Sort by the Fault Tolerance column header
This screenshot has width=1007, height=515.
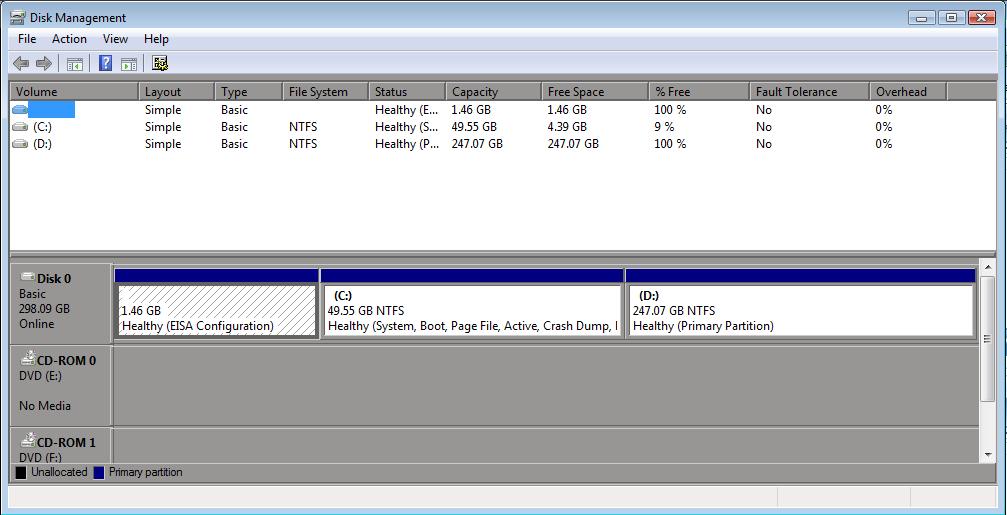point(809,92)
